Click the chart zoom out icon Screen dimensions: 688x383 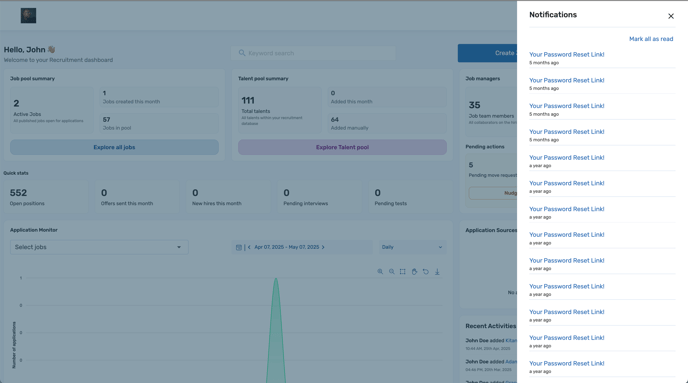click(391, 272)
